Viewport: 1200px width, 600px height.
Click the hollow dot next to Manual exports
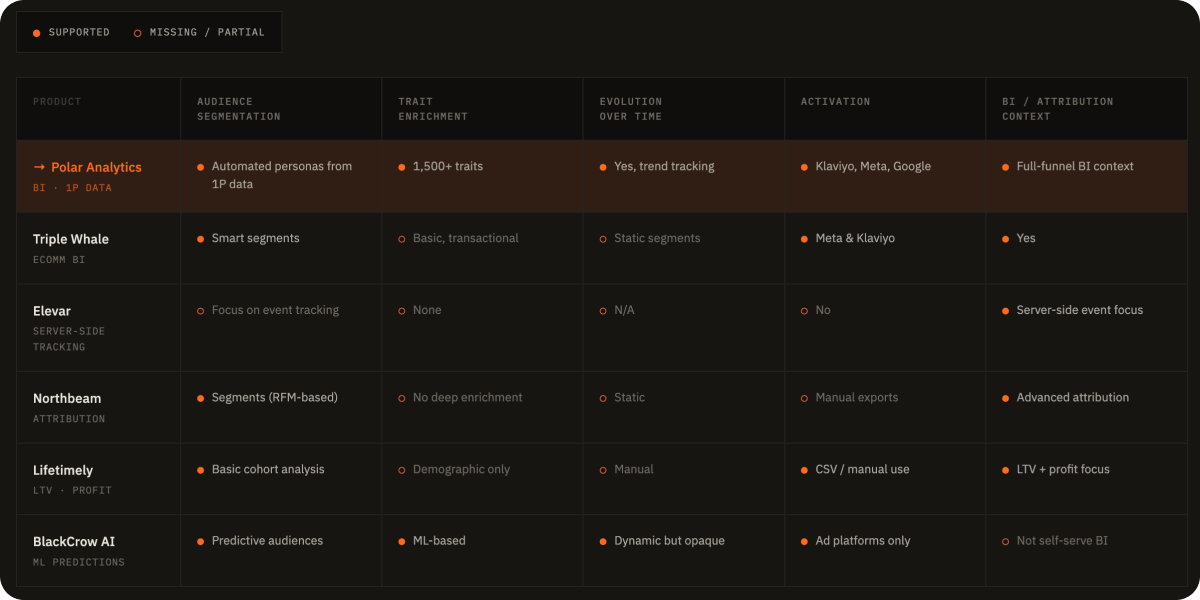pos(805,398)
